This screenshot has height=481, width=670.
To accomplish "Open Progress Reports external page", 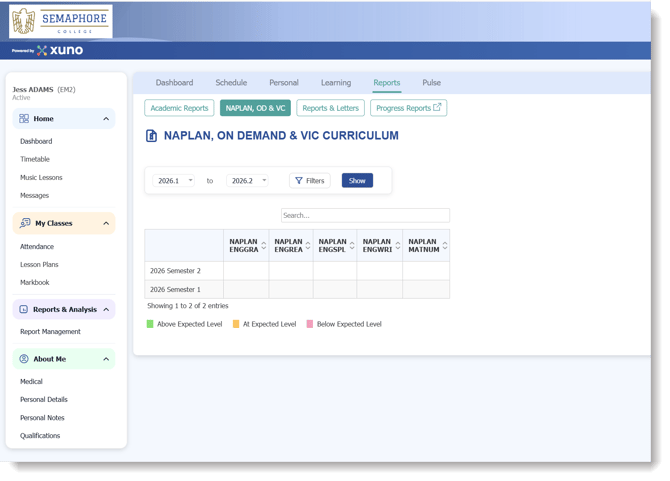I will point(408,108).
